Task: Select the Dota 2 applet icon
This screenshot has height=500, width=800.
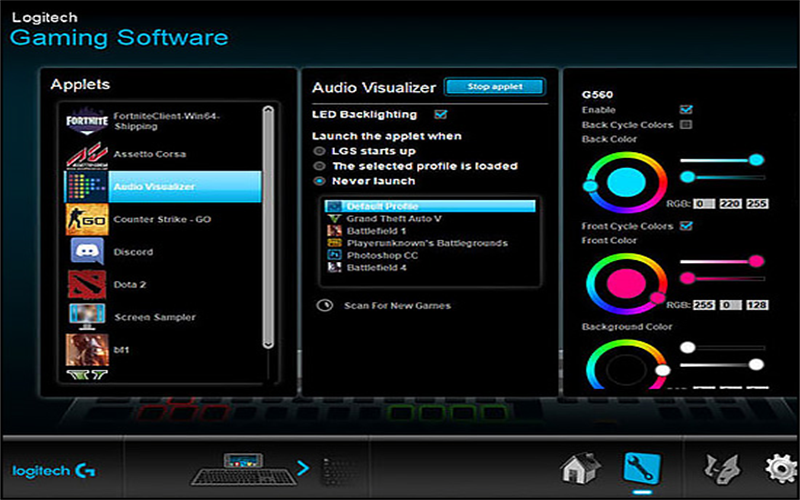Action: [87, 285]
